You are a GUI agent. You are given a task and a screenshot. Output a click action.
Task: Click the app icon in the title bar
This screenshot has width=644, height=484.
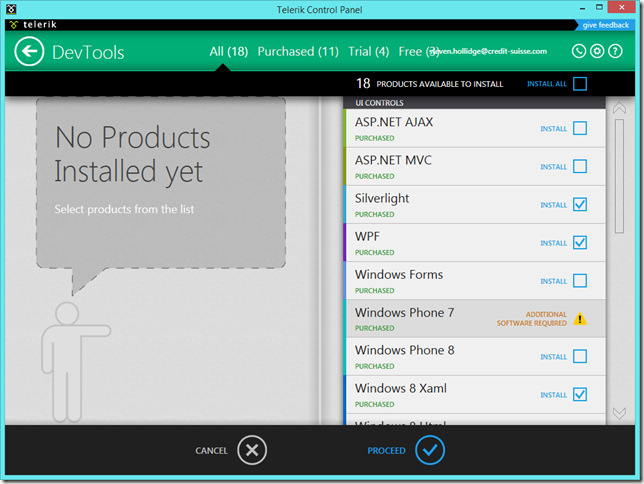click(x=12, y=9)
